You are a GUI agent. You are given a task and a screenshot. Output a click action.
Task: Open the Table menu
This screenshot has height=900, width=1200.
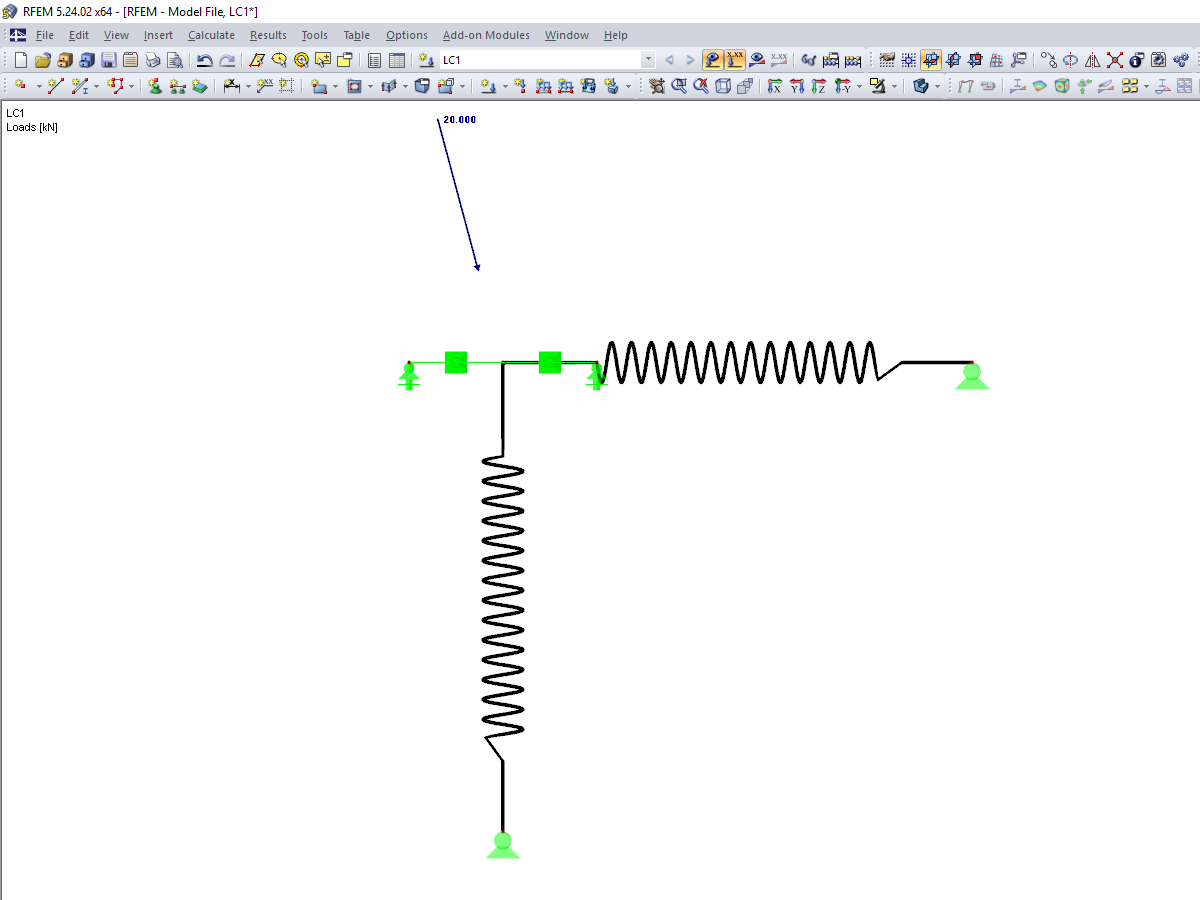click(x=356, y=35)
